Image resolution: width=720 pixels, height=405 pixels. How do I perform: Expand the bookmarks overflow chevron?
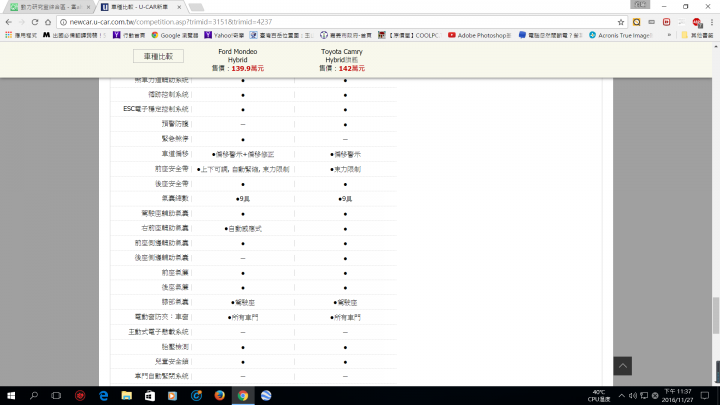click(x=669, y=35)
